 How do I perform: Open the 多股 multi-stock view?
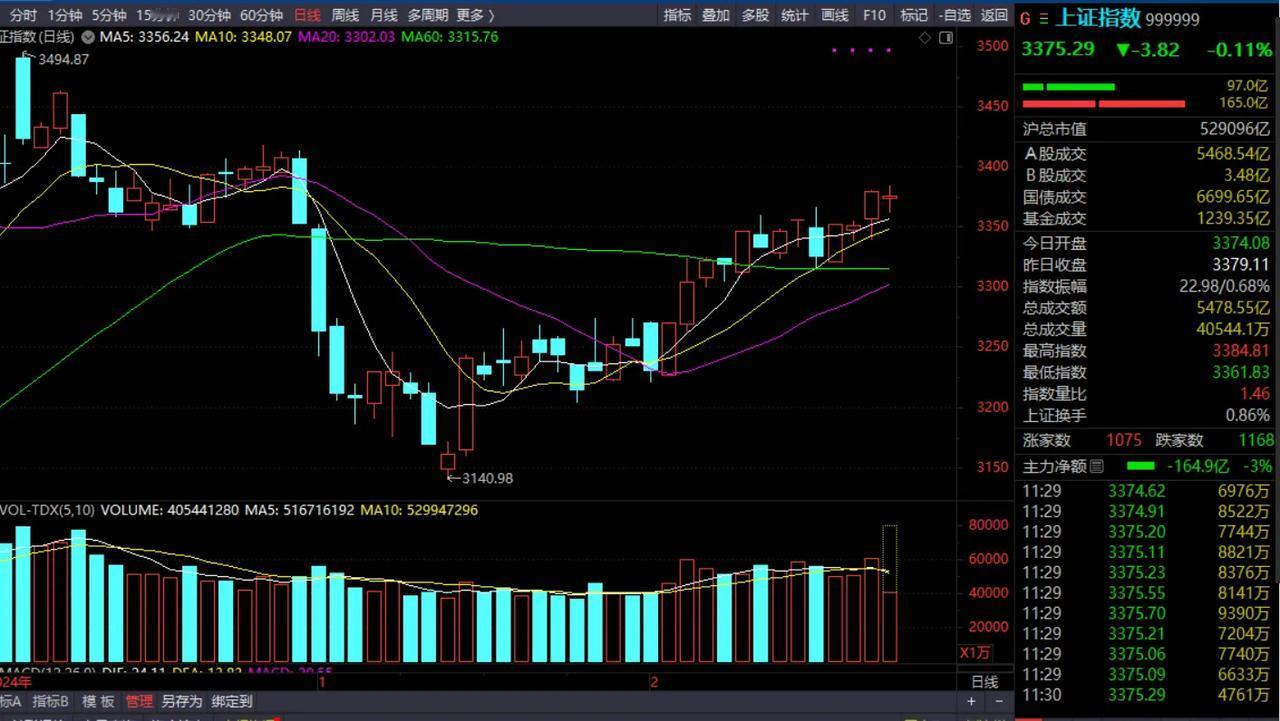[755, 15]
